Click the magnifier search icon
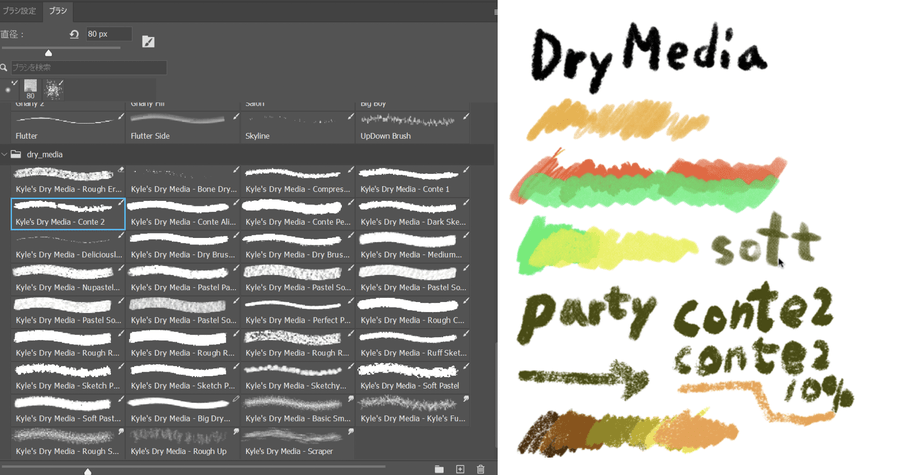 tap(4, 68)
